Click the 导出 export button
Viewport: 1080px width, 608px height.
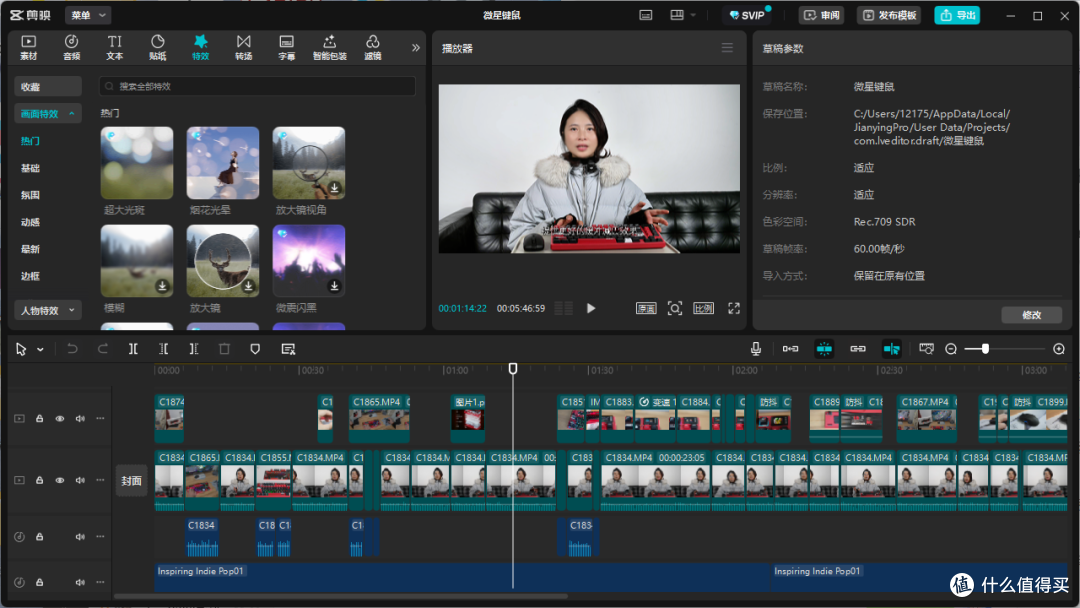tap(957, 15)
